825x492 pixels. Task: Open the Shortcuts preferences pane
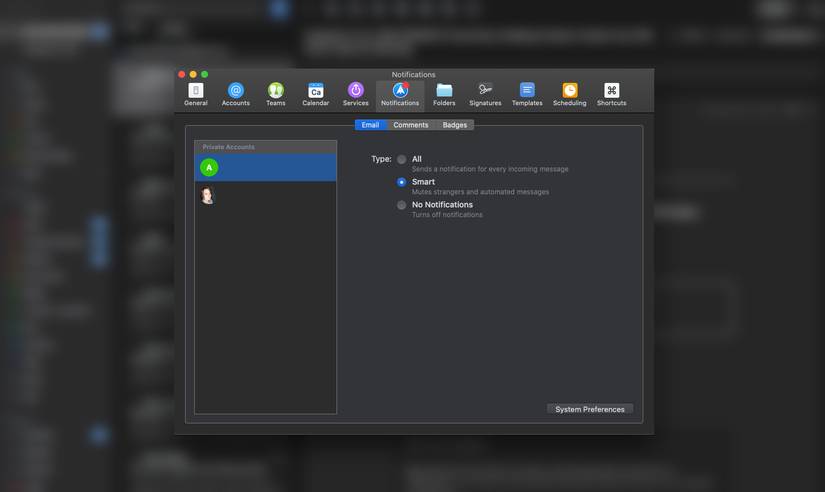[611, 95]
